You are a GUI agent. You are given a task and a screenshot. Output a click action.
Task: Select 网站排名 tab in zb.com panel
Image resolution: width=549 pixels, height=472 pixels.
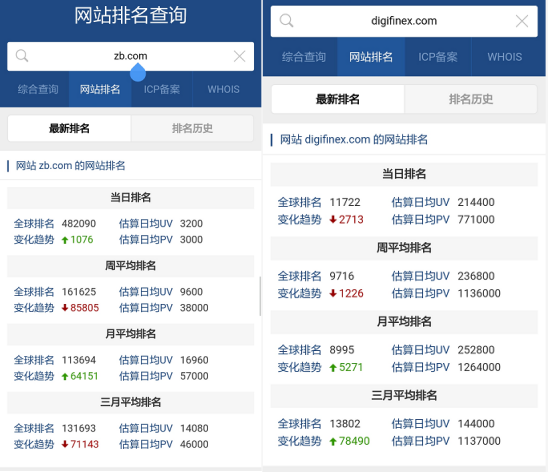coord(100,89)
